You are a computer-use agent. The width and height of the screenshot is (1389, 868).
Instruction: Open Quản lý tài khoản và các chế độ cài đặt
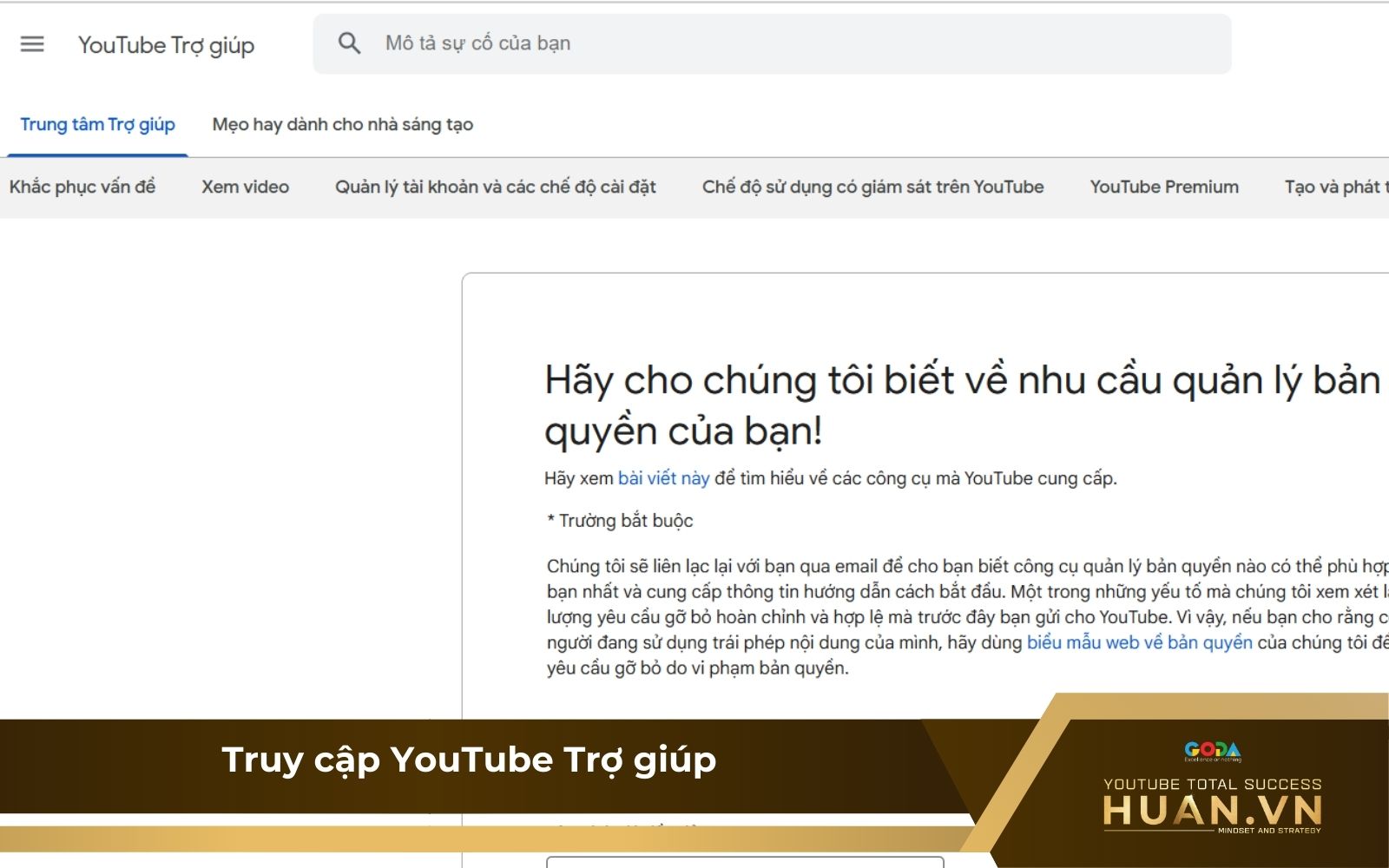coord(496,187)
